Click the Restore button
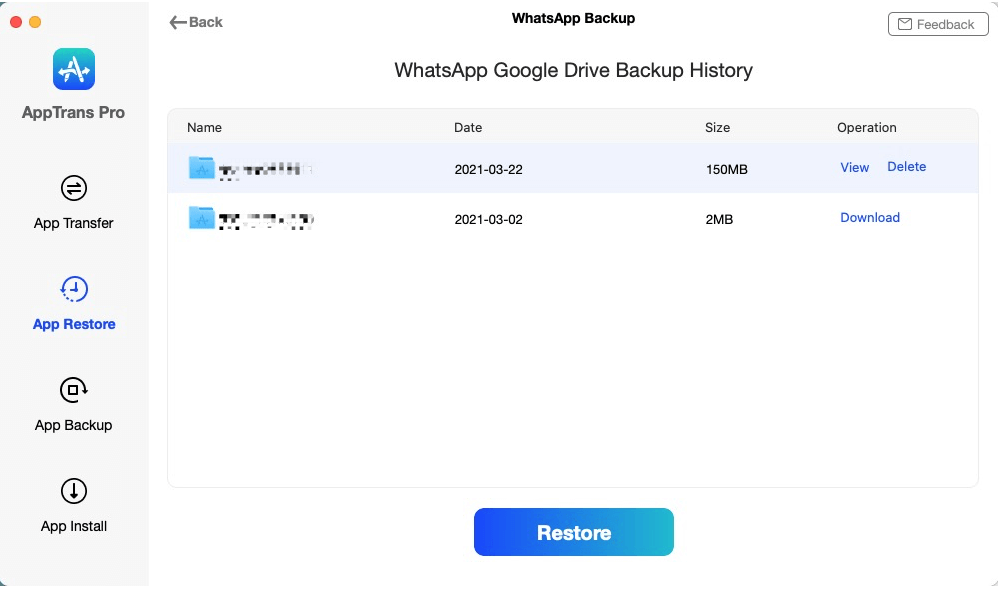Viewport: 998px width, 590px height. click(573, 532)
